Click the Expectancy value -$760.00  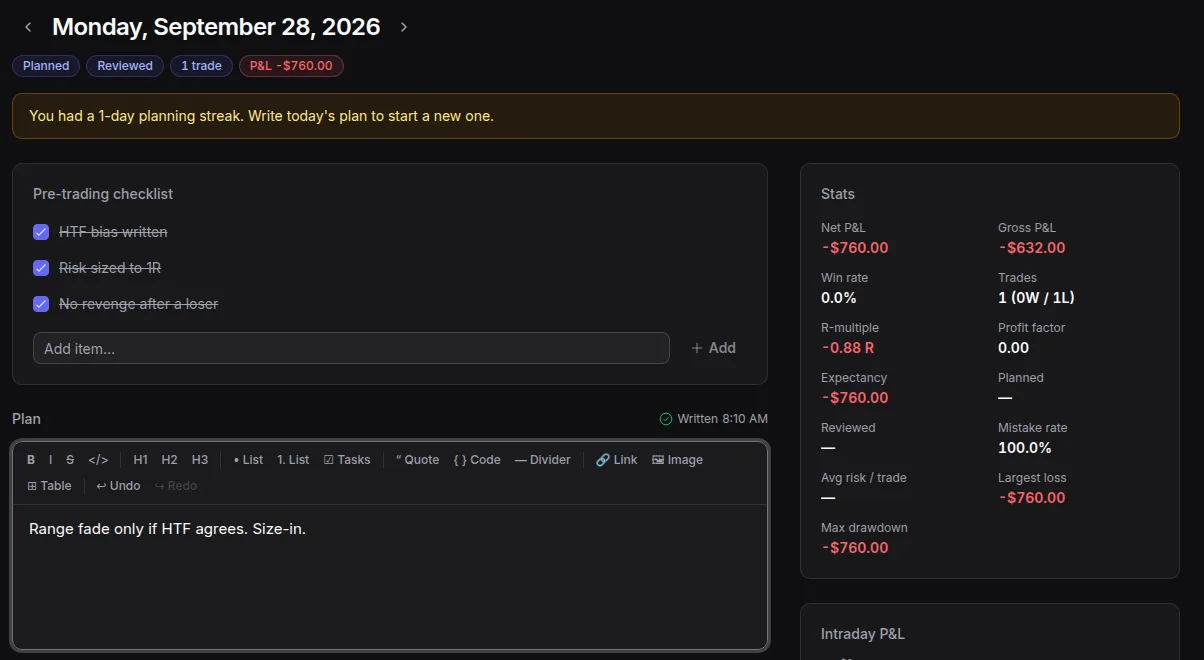(x=855, y=398)
